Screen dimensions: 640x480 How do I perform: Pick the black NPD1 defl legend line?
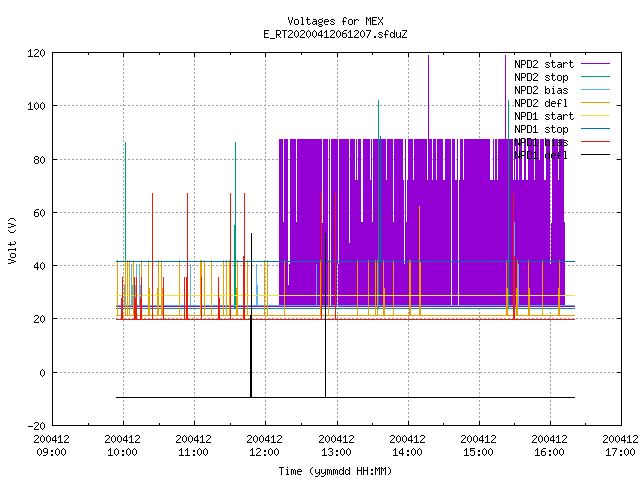click(595, 155)
